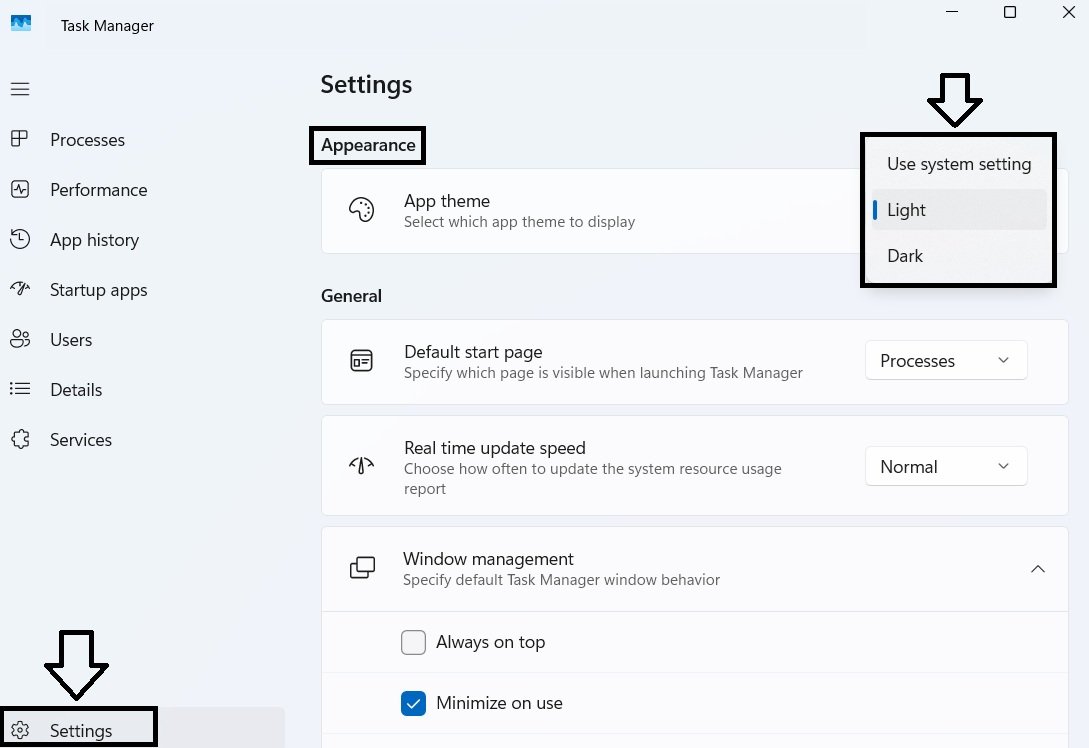
Task: Click the Task Manager app icon
Action: point(21,24)
